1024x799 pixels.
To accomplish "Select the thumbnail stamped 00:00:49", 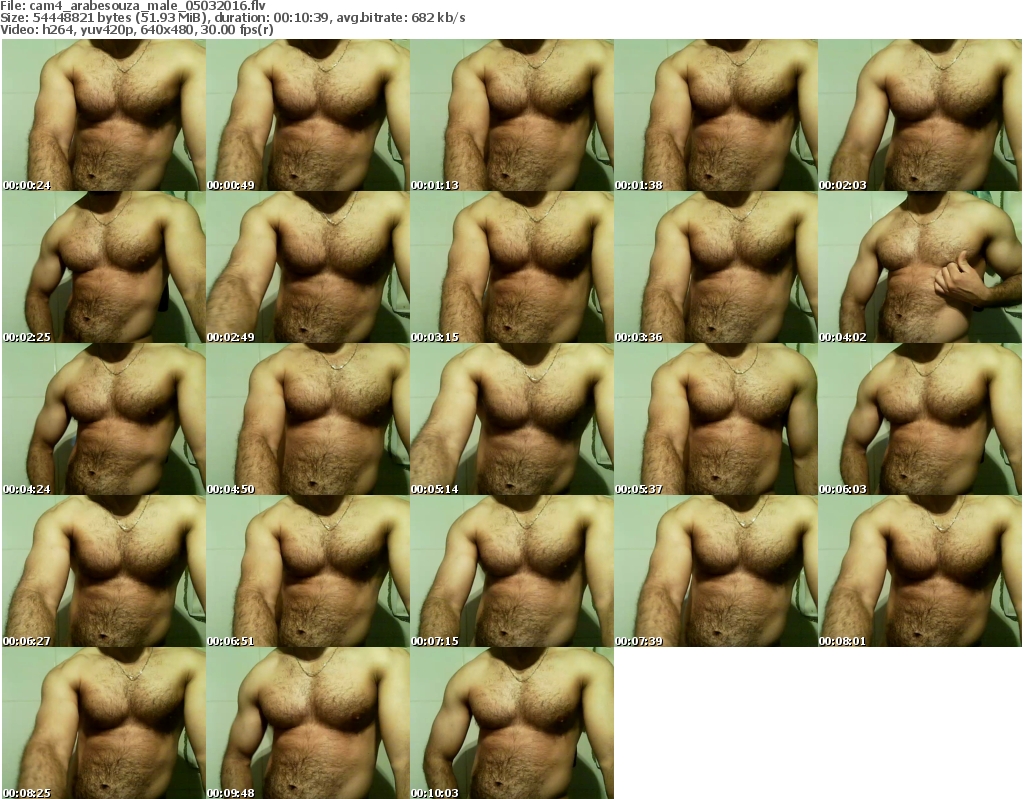I will 308,115.
